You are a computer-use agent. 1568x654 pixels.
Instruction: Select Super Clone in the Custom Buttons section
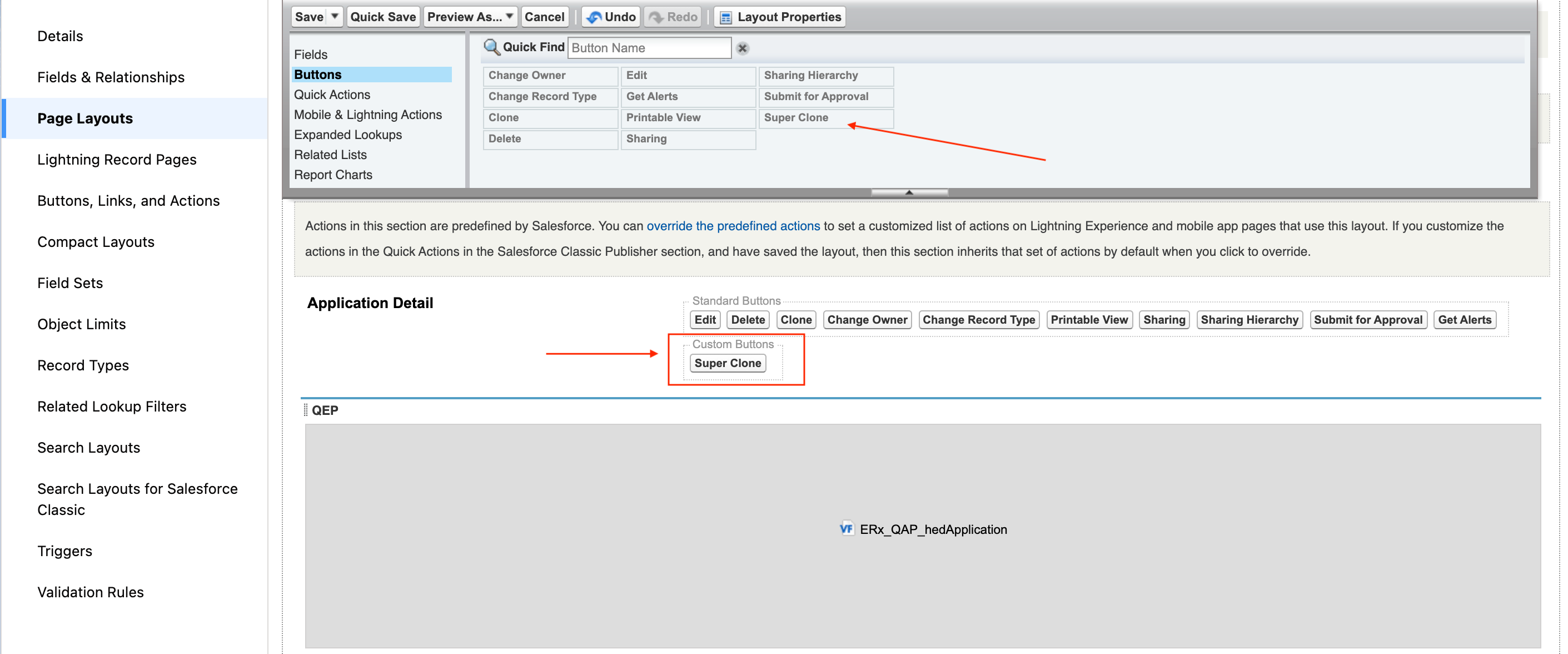pos(728,363)
